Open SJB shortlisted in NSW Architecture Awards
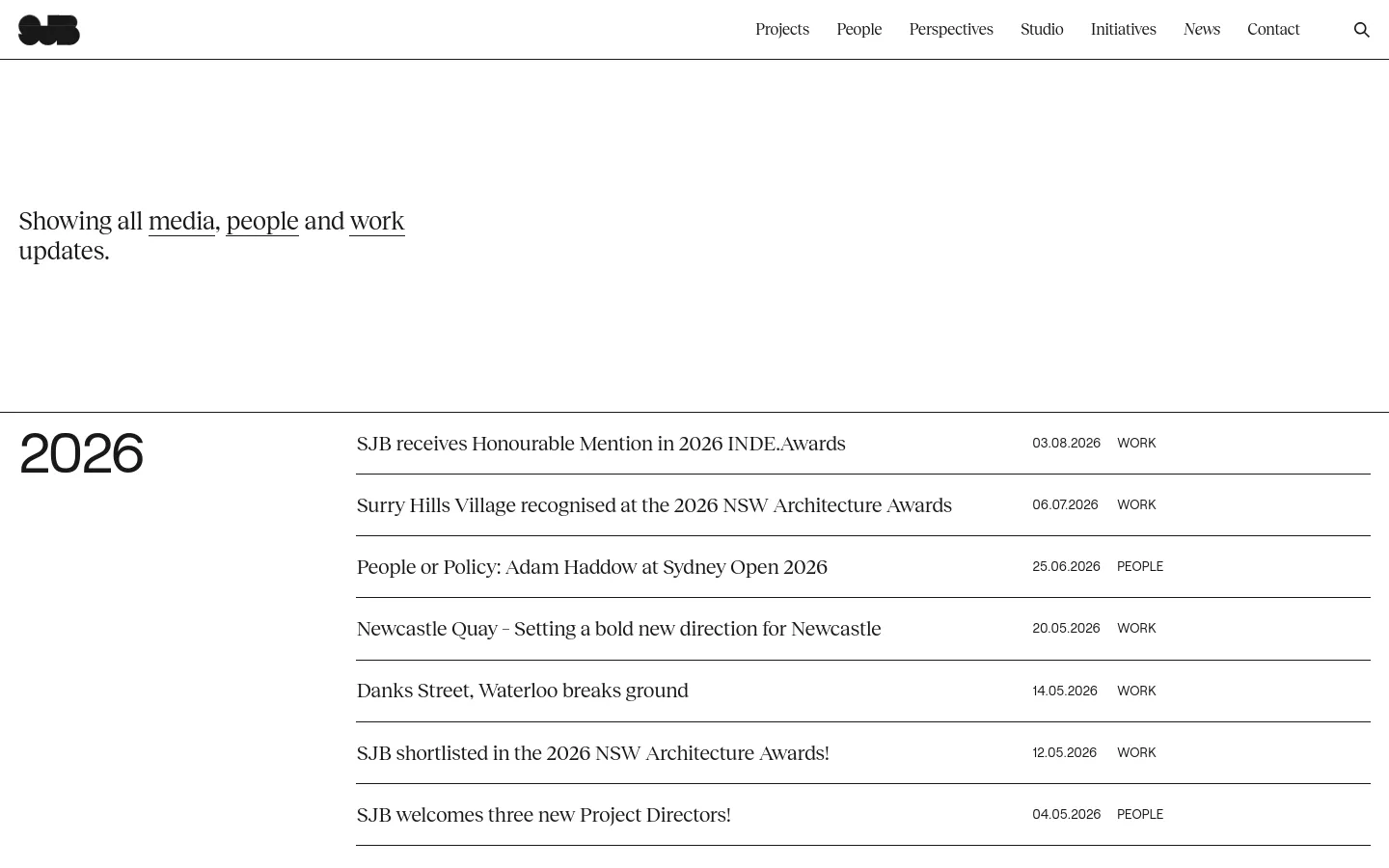The image size is (1389, 868). pos(593,753)
